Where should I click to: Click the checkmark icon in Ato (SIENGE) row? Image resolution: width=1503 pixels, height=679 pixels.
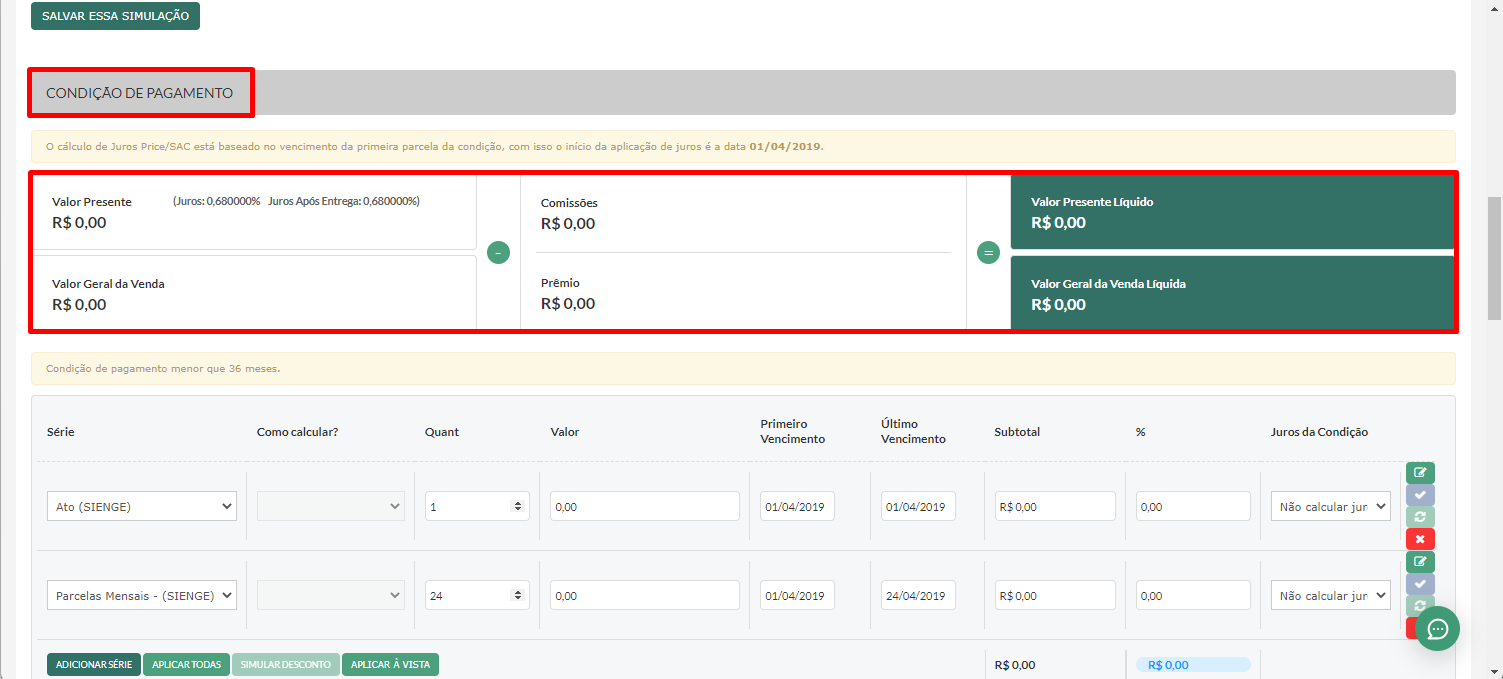tap(1420, 494)
